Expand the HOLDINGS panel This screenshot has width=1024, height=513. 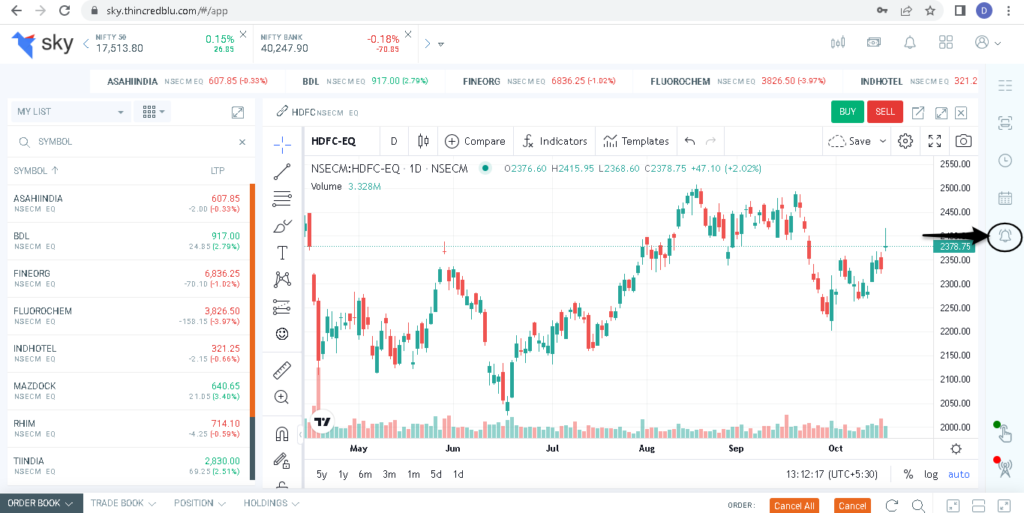[x=271, y=503]
